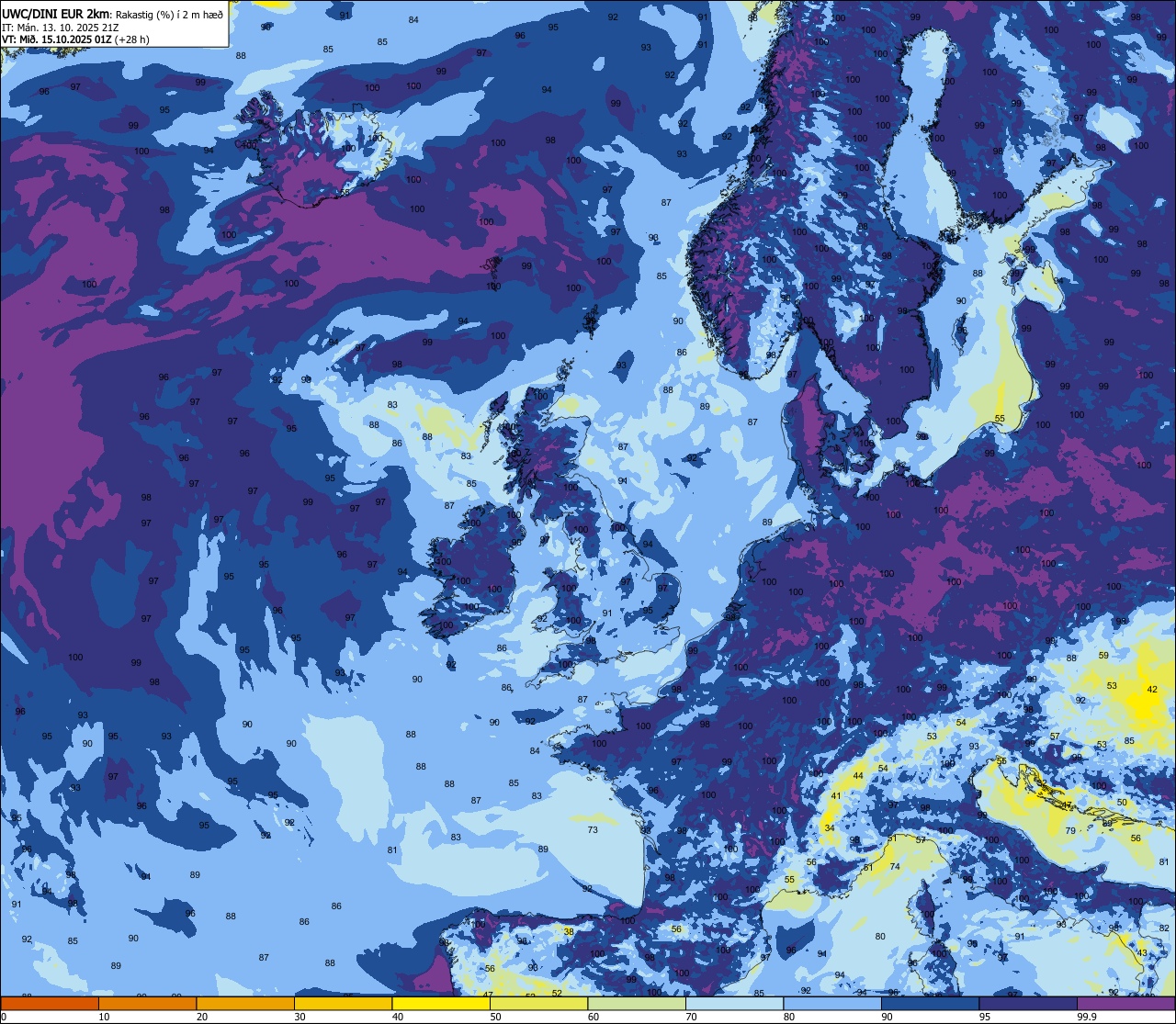Click the 0–10 dark orange legend swatch
This screenshot has height=1024, width=1176.
tap(50, 1003)
